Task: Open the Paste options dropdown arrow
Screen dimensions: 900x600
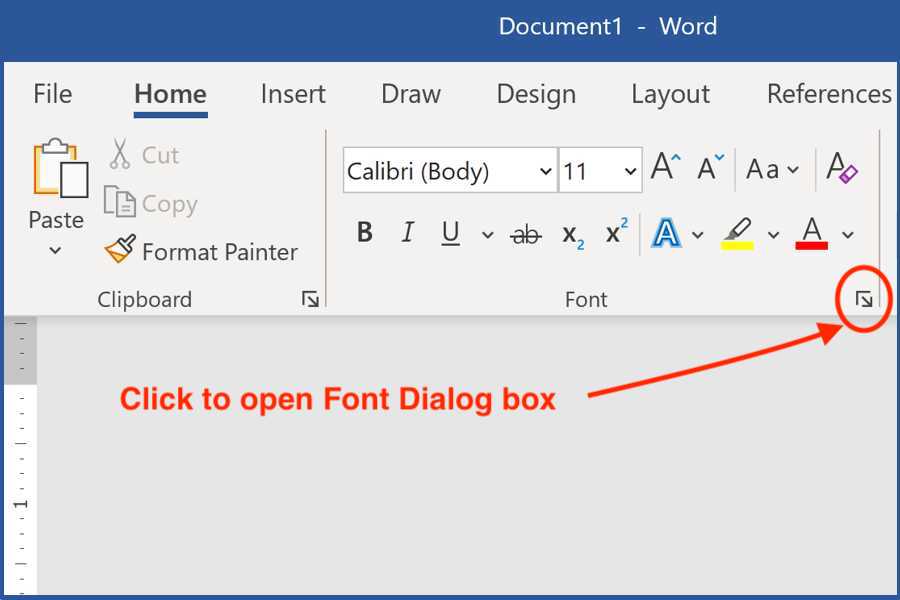Action: pos(55,250)
